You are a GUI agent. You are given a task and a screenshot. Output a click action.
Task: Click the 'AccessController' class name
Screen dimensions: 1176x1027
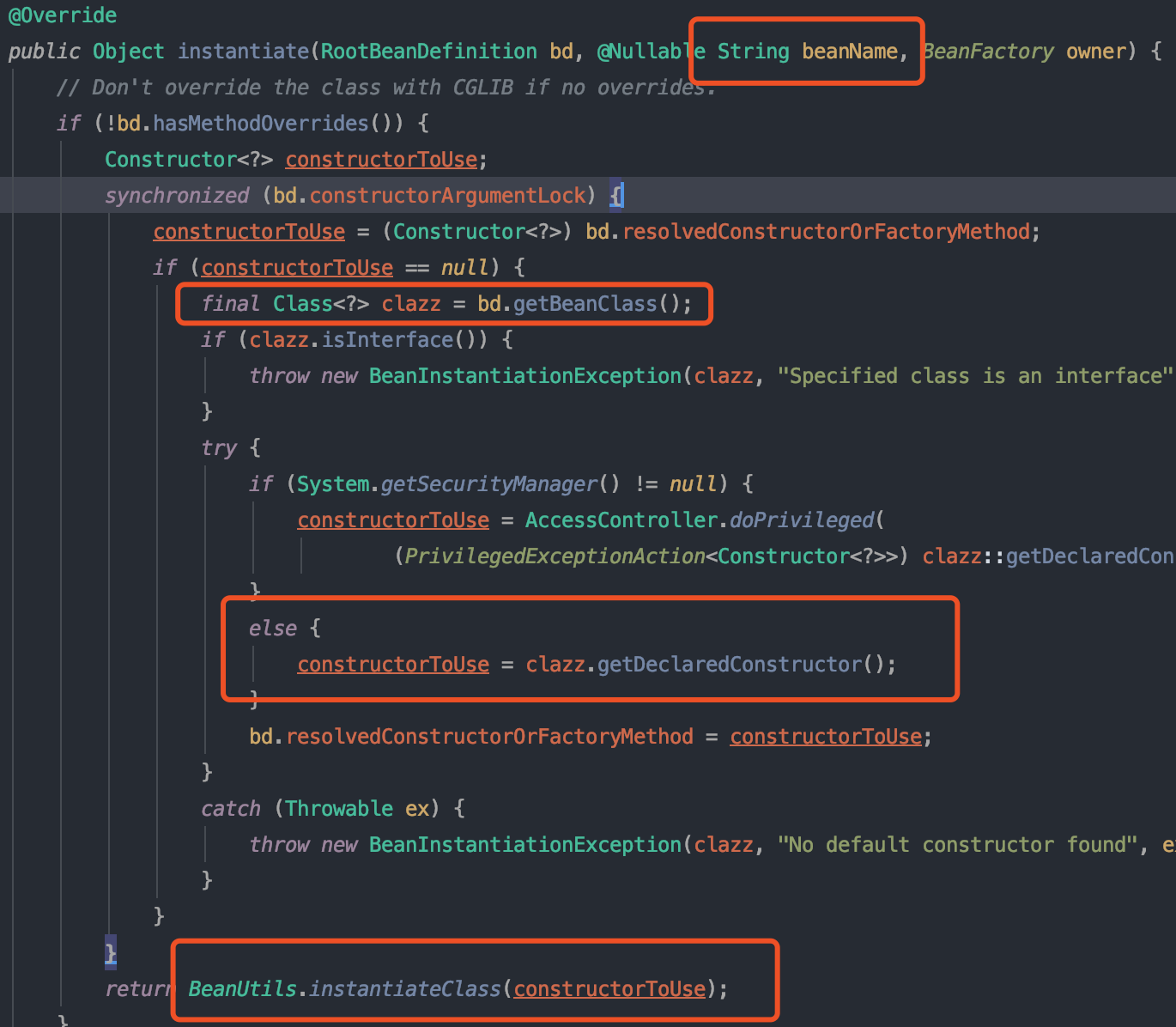coord(621,520)
